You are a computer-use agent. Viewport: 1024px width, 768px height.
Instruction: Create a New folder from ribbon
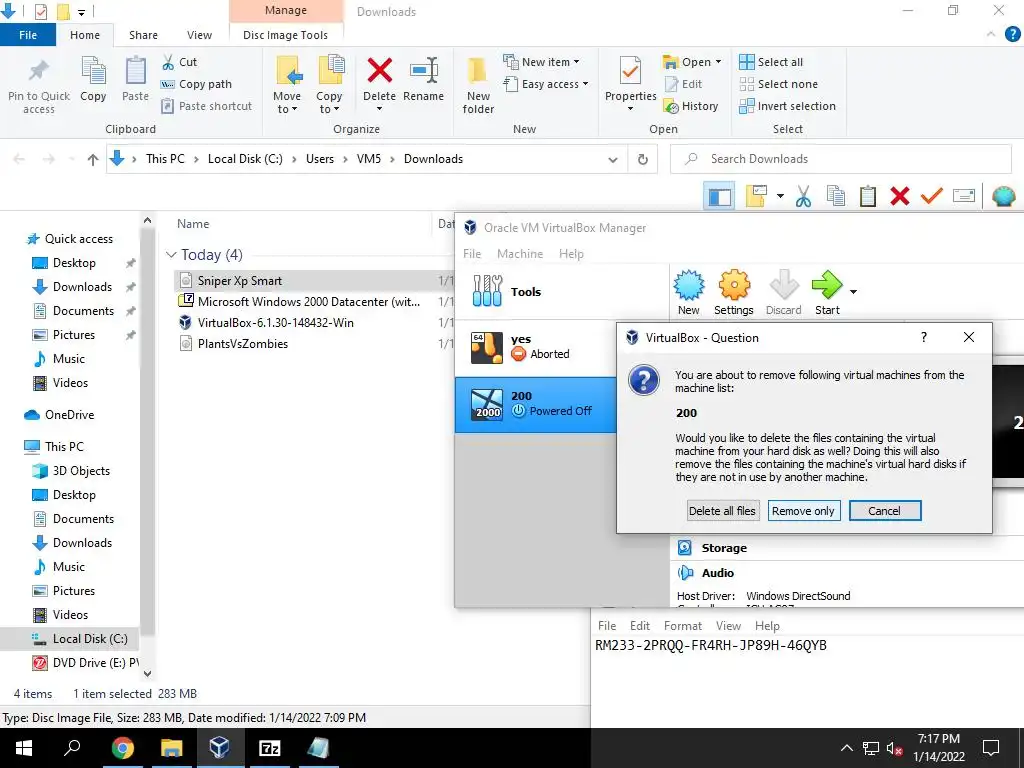[x=478, y=85]
